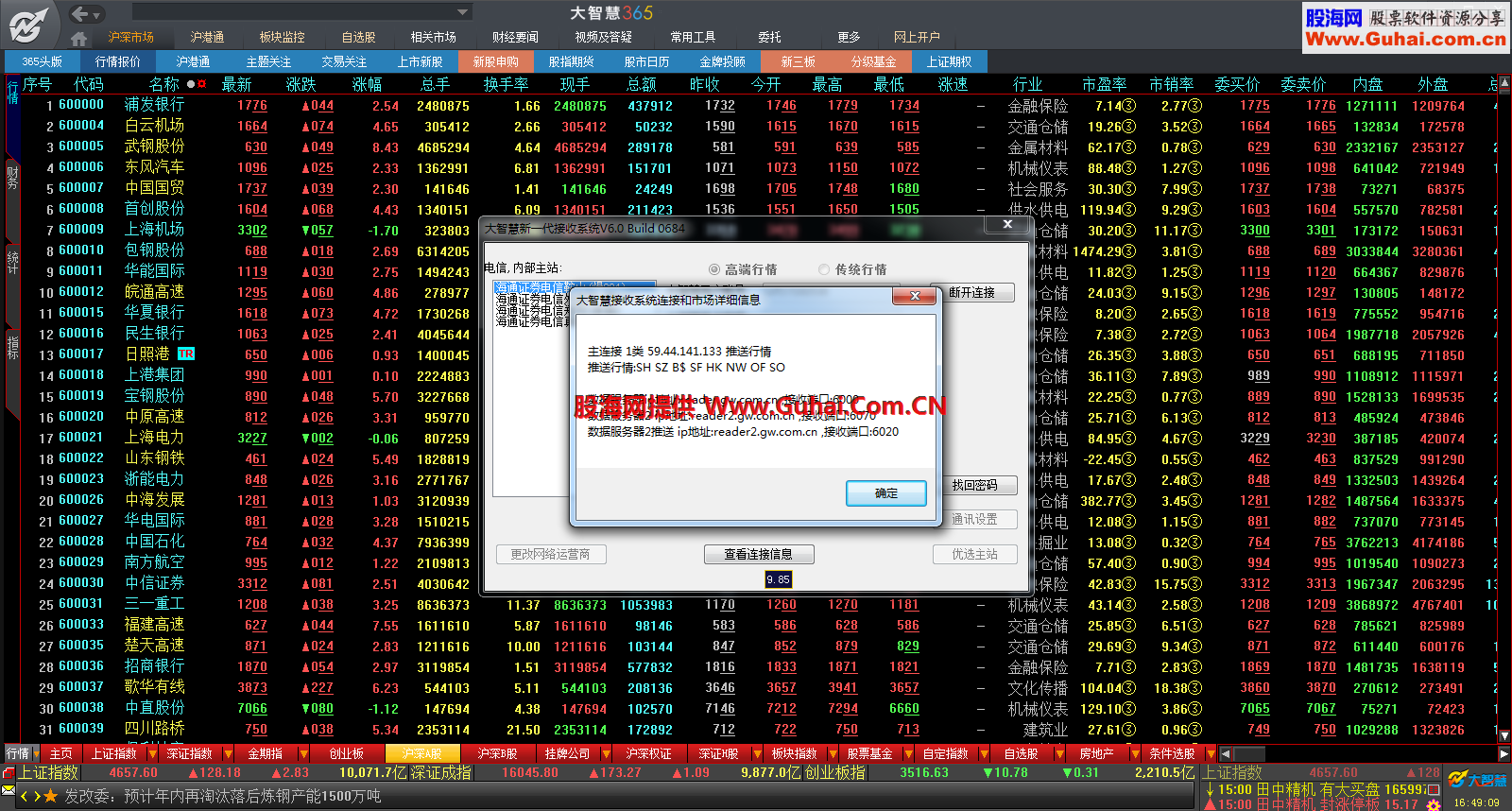The height and width of the screenshot is (811, 1512).
Task: Switch to the 365头版 tab
Action: (42, 61)
